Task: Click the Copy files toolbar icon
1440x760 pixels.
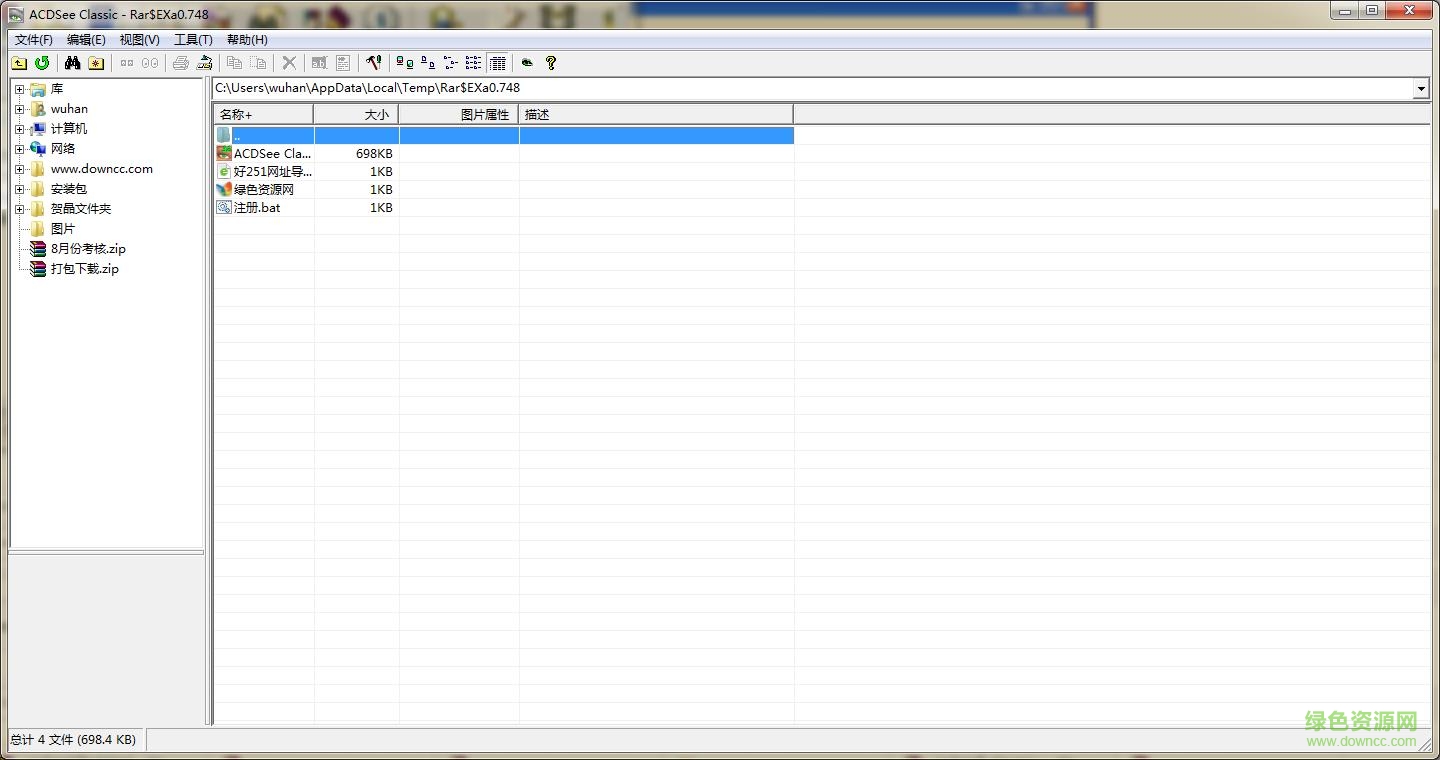Action: (x=234, y=63)
